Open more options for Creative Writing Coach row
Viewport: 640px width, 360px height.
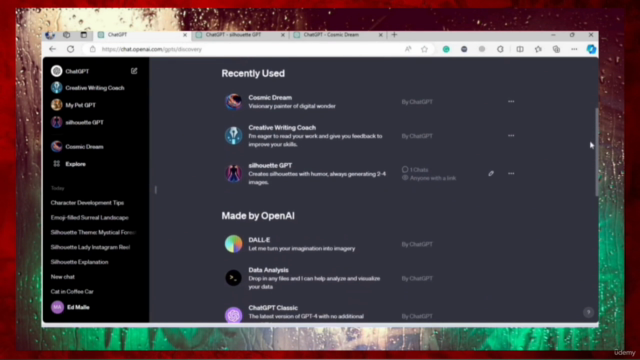511,136
